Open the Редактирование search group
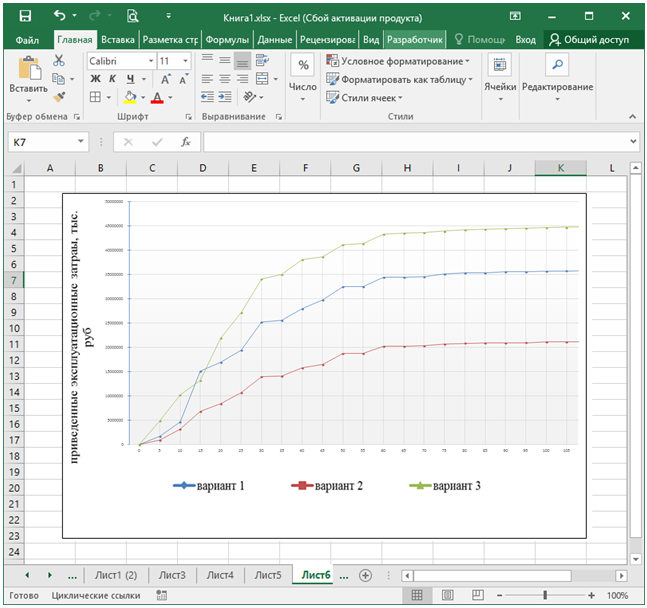Screen dimensions: 647x608 557,77
